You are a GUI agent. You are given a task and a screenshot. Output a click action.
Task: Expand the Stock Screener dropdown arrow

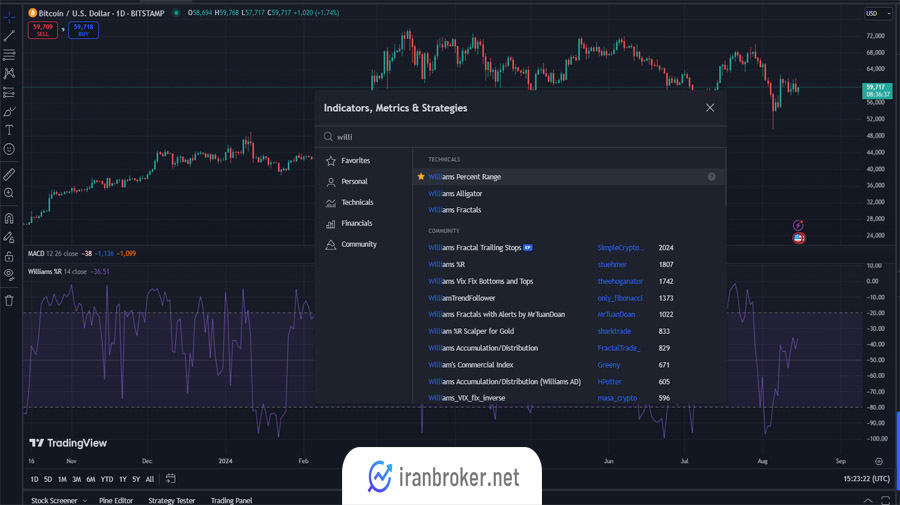(x=85, y=500)
